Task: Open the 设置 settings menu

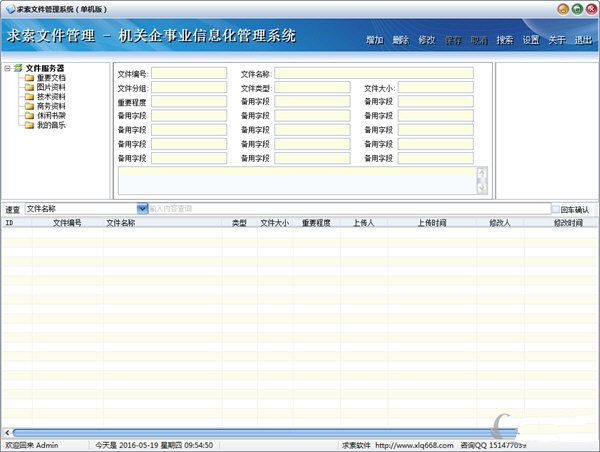Action: (530, 41)
